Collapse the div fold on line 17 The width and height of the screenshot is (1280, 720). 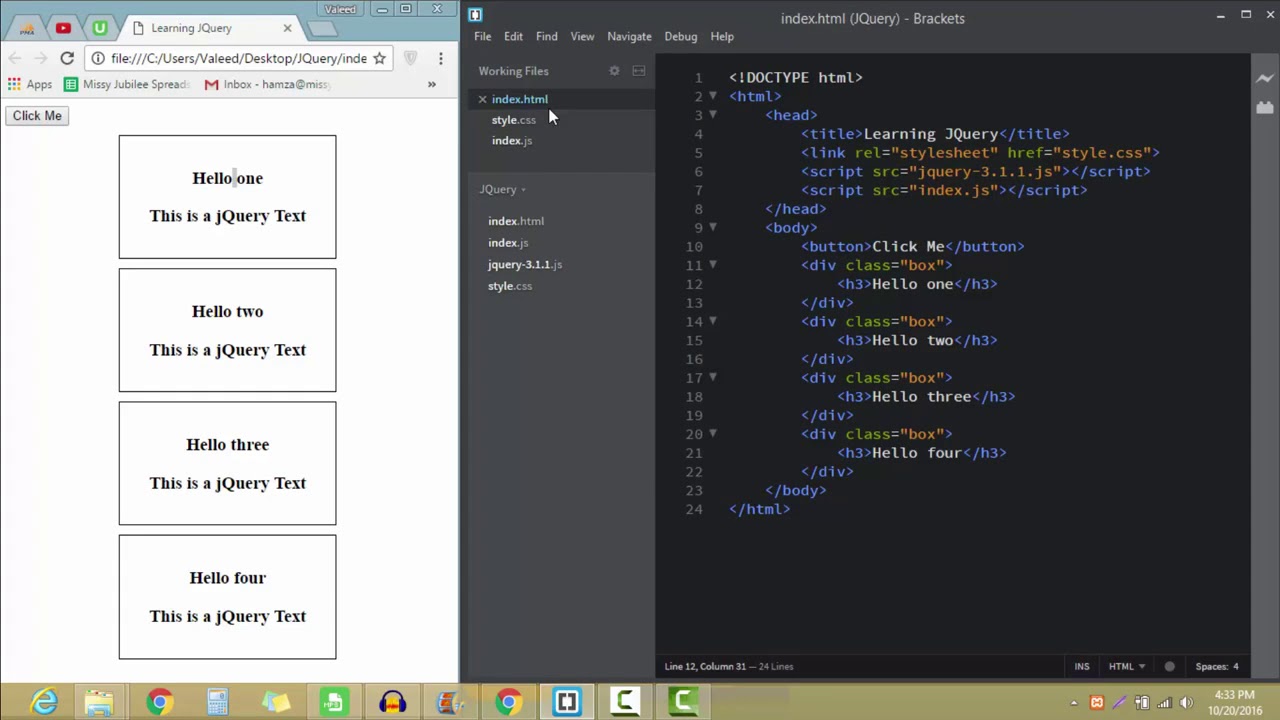click(713, 377)
